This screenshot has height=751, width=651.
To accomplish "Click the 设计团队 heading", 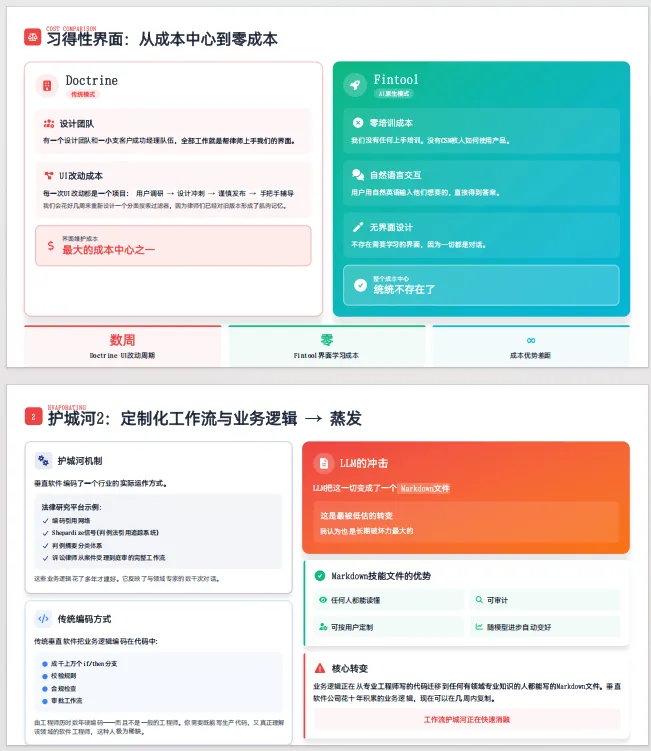I will coord(77,124).
